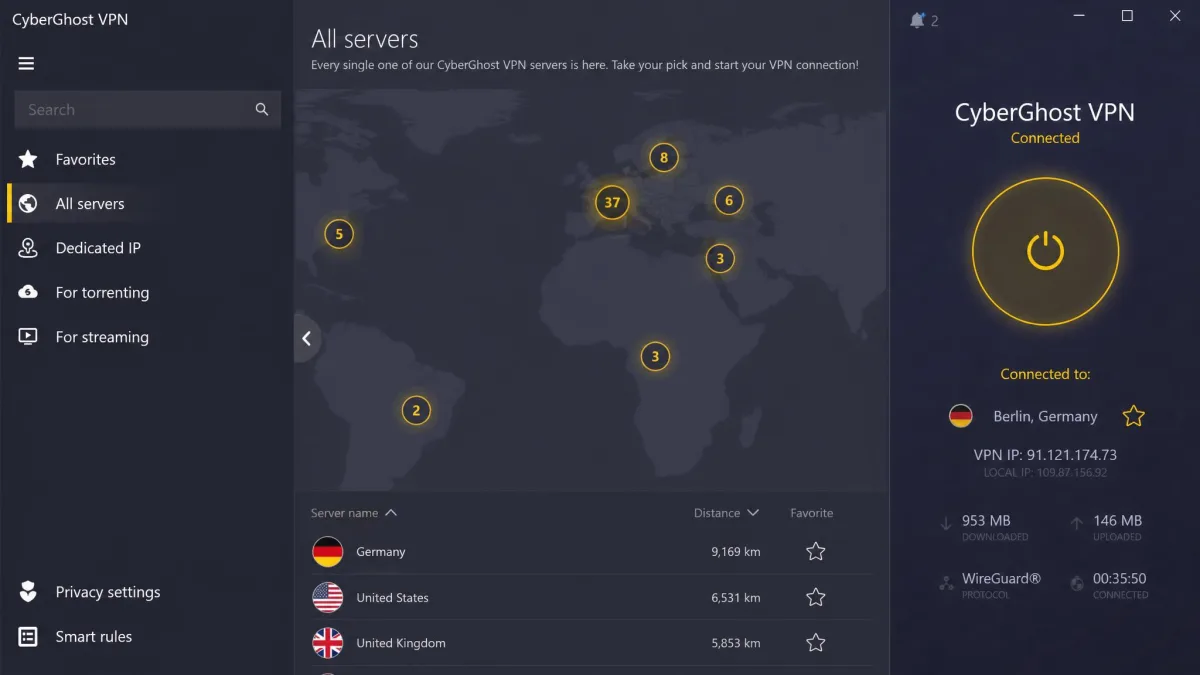
Task: Select the map cluster marked 3 in Africa
Action: click(655, 356)
